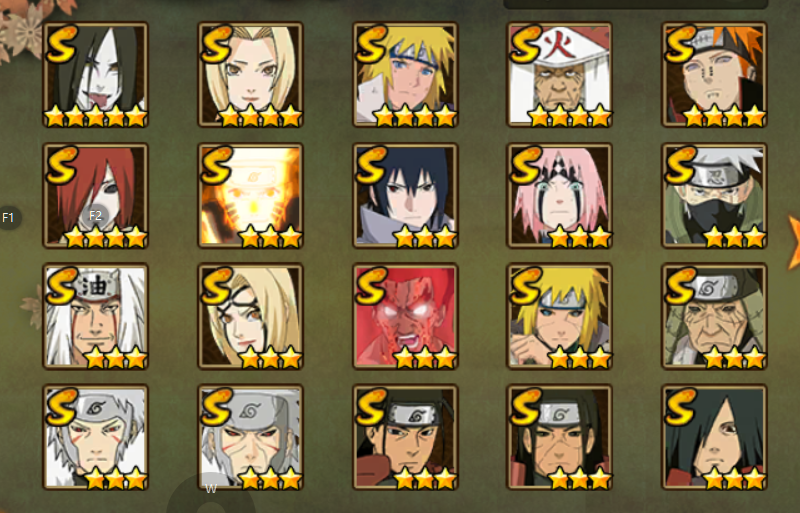The width and height of the screenshot is (800, 513).
Task: Click the red-haired Nagato portrait
Action: [95, 196]
